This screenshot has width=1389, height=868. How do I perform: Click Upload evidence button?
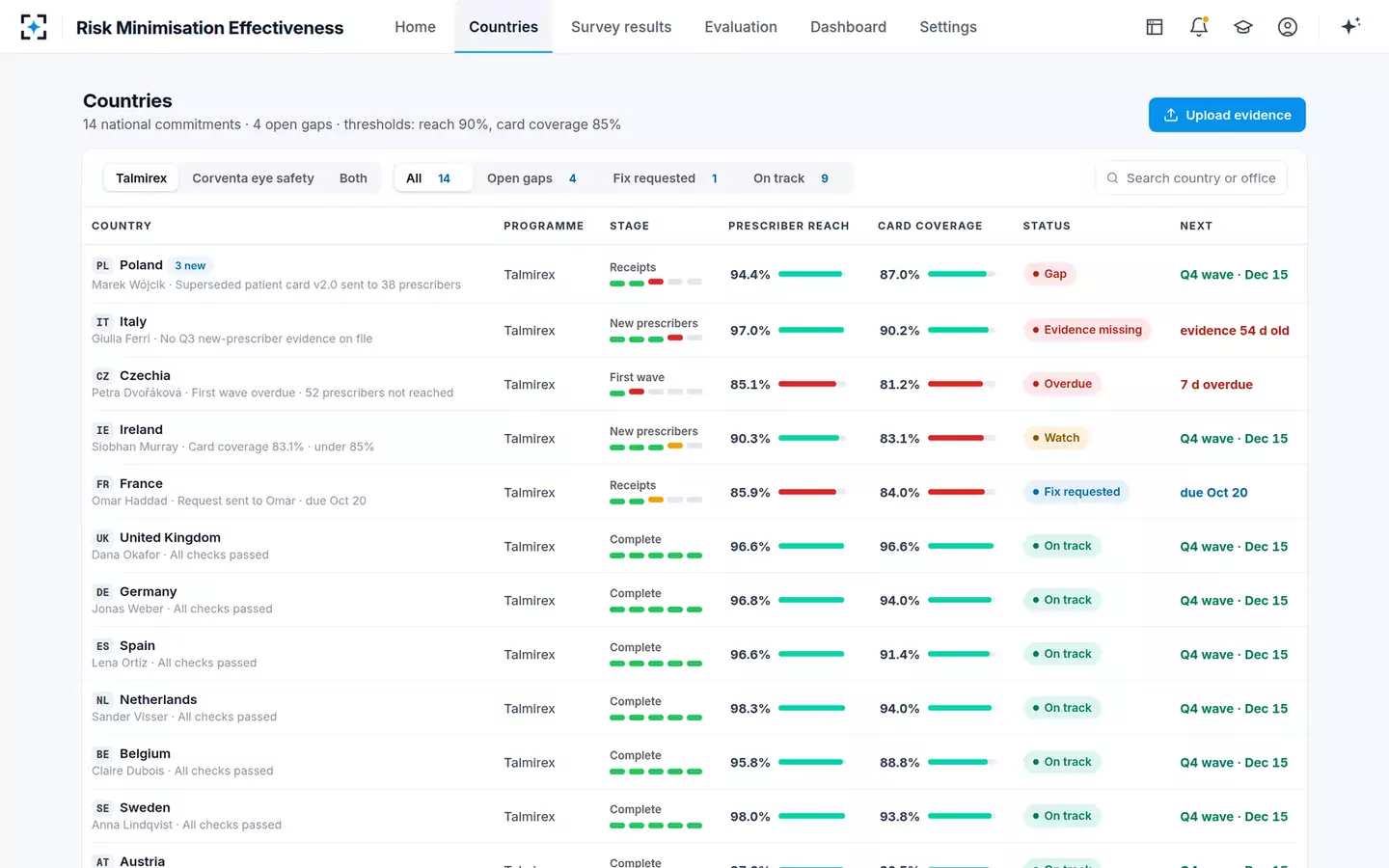click(x=1227, y=115)
